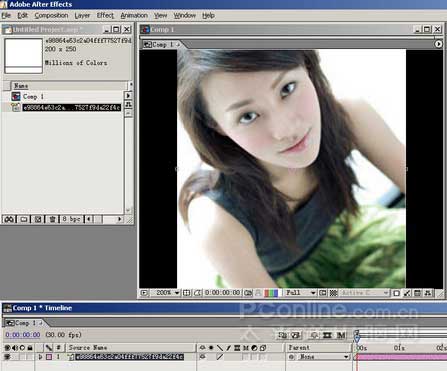447x371 pixels.
Task: Click the Timeline current time 0:00:00:00
Action: point(23,335)
